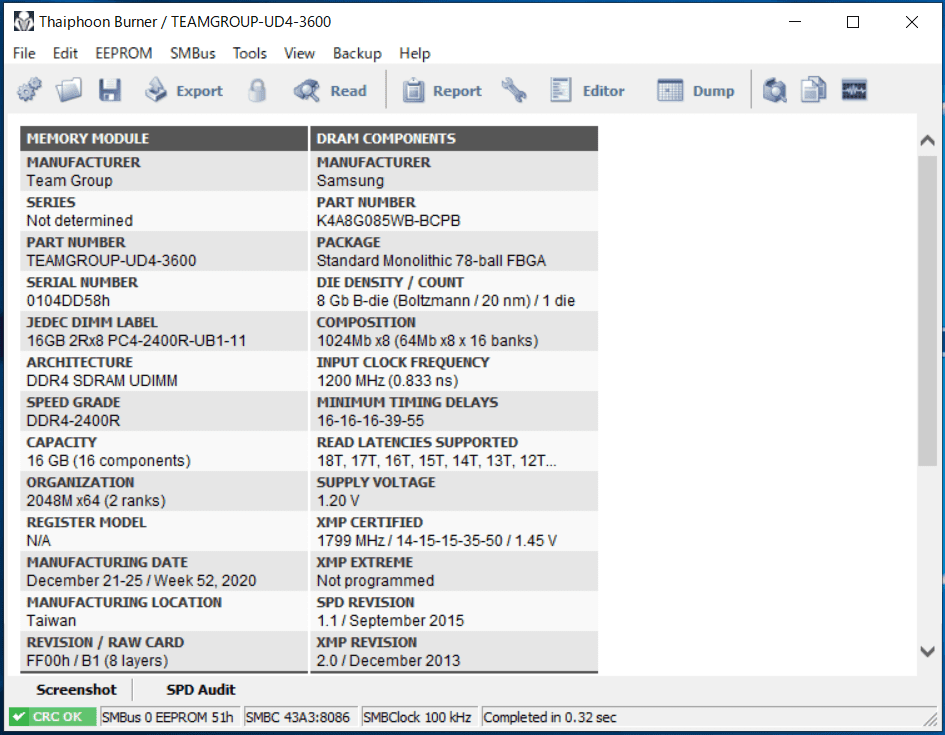Image resolution: width=945 pixels, height=735 pixels.
Task: Click status bar entry SMBClock 100 kHz
Action: (x=419, y=717)
